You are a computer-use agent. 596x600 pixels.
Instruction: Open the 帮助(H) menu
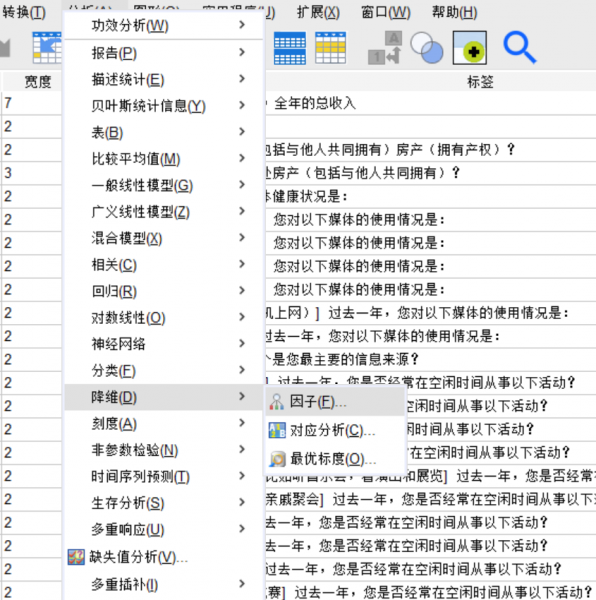point(454,13)
